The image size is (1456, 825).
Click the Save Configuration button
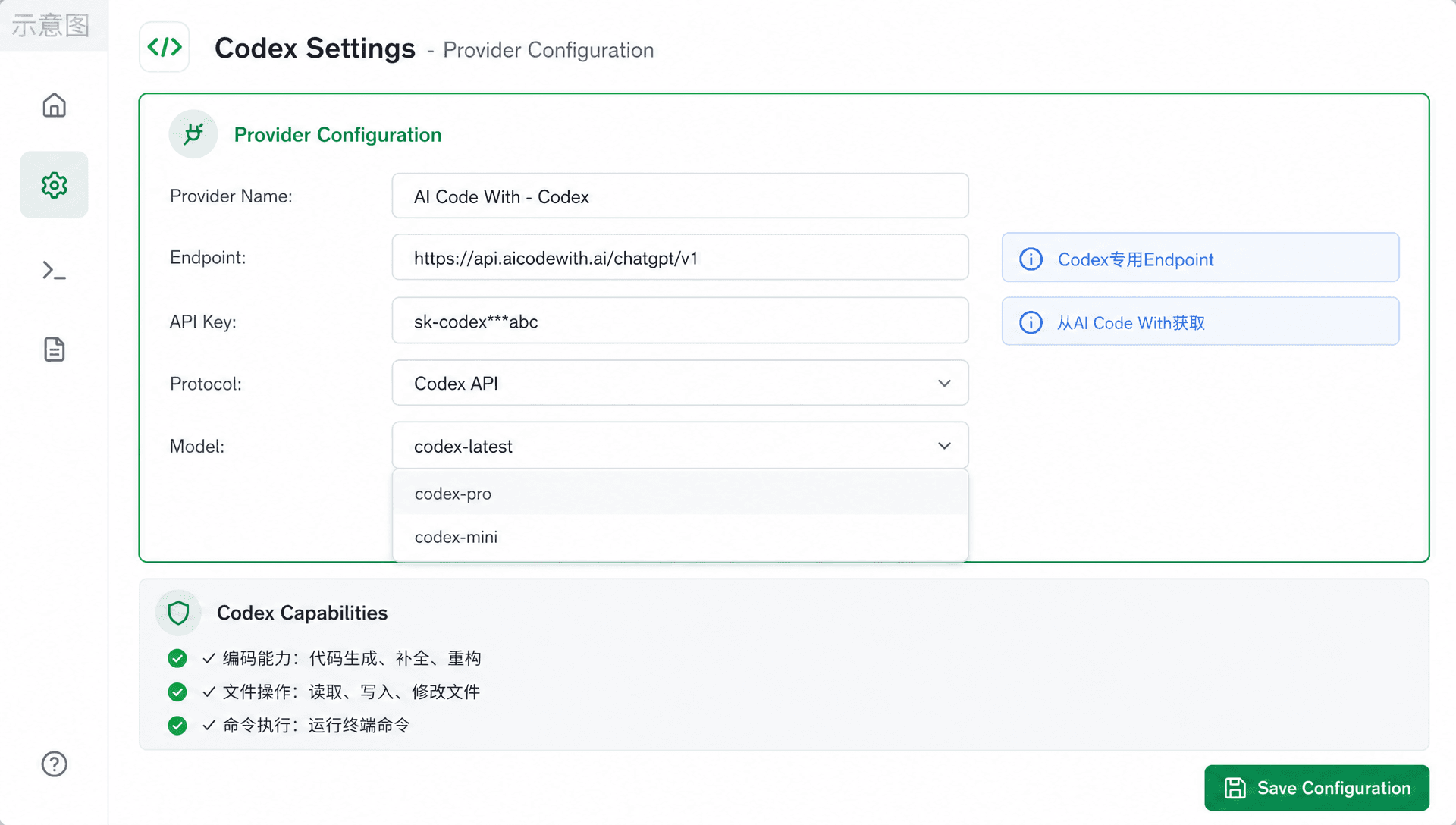(1316, 788)
